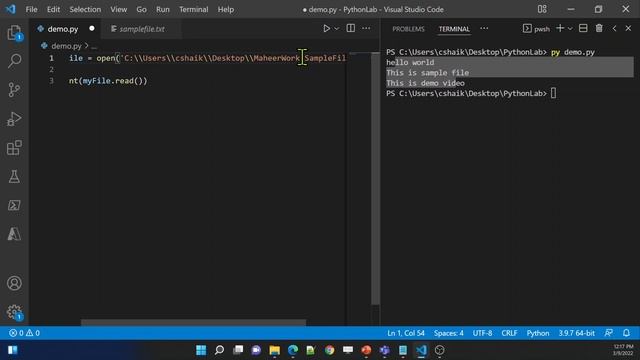
Task: Create a new terminal
Action: [x=560, y=28]
